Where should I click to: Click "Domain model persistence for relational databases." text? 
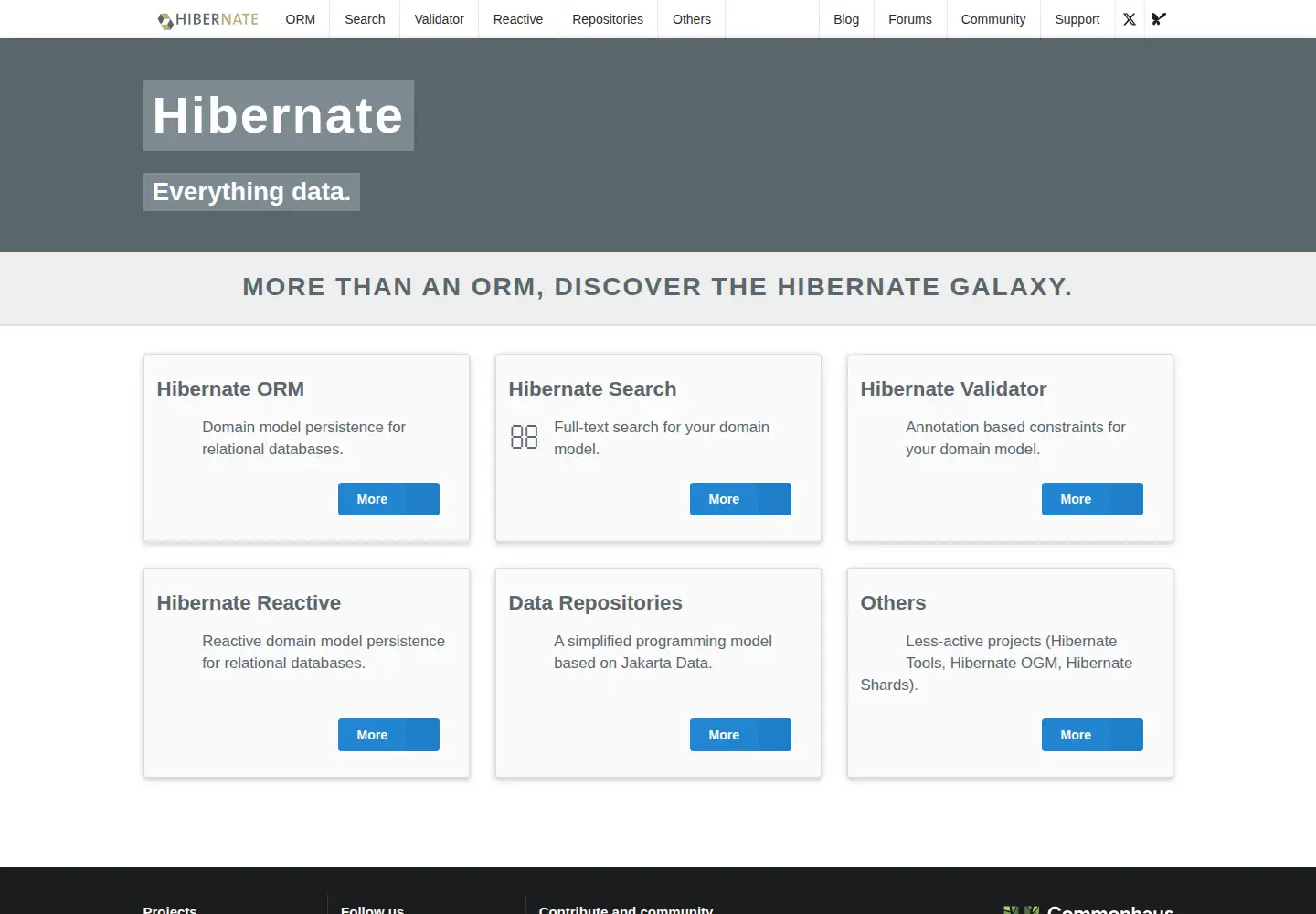pyautogui.click(x=304, y=438)
